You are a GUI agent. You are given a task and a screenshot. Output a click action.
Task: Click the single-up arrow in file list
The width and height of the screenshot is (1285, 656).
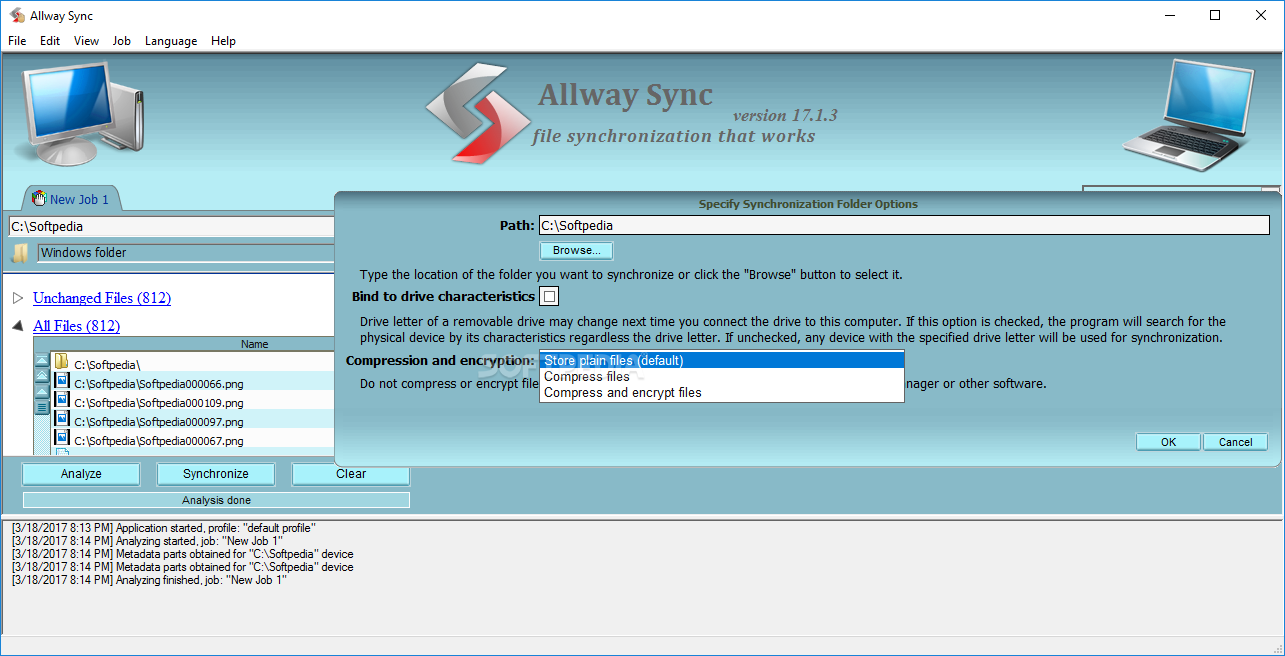[x=42, y=392]
